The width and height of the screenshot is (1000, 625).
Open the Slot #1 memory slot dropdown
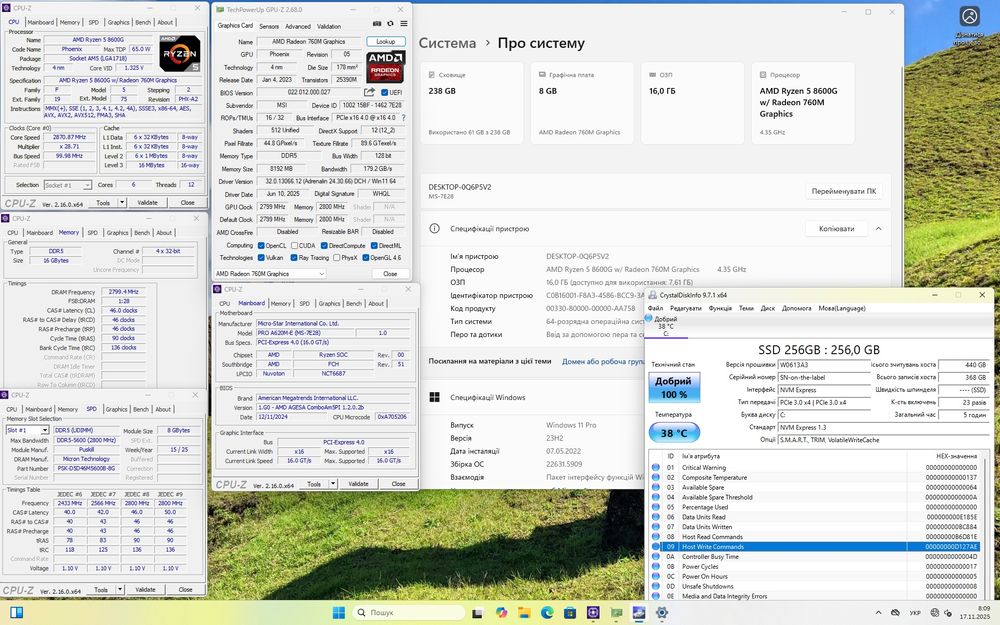27,430
